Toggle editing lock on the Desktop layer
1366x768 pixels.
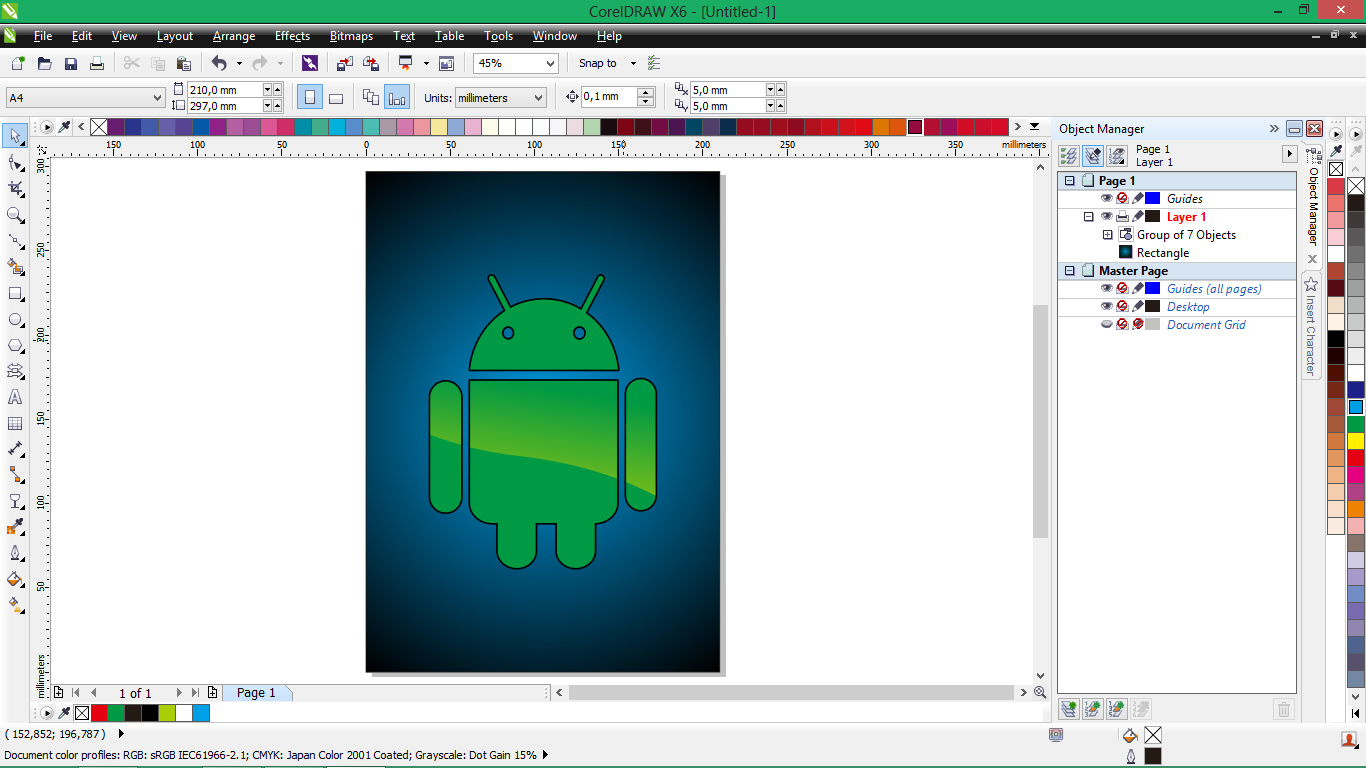point(1136,307)
